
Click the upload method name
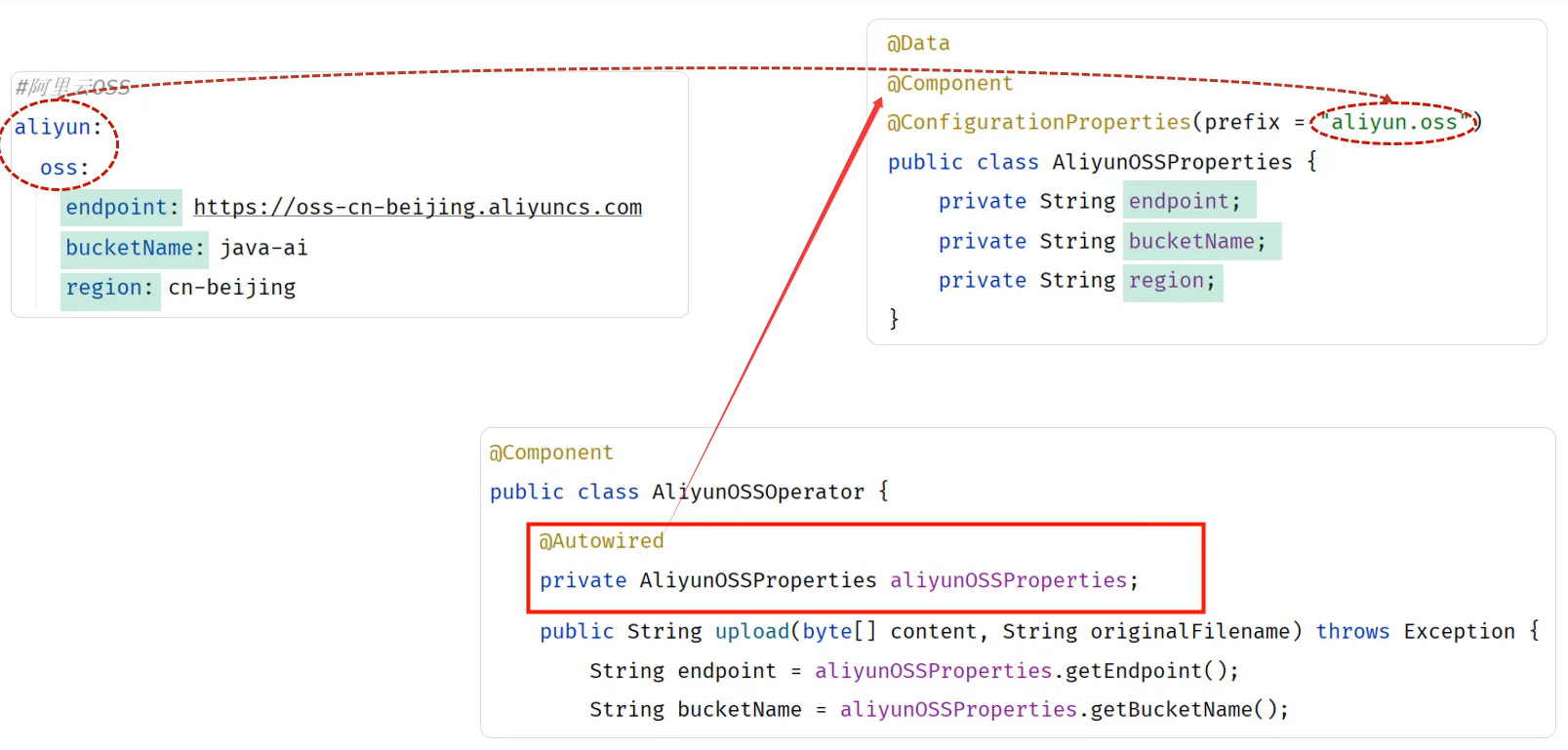click(751, 632)
